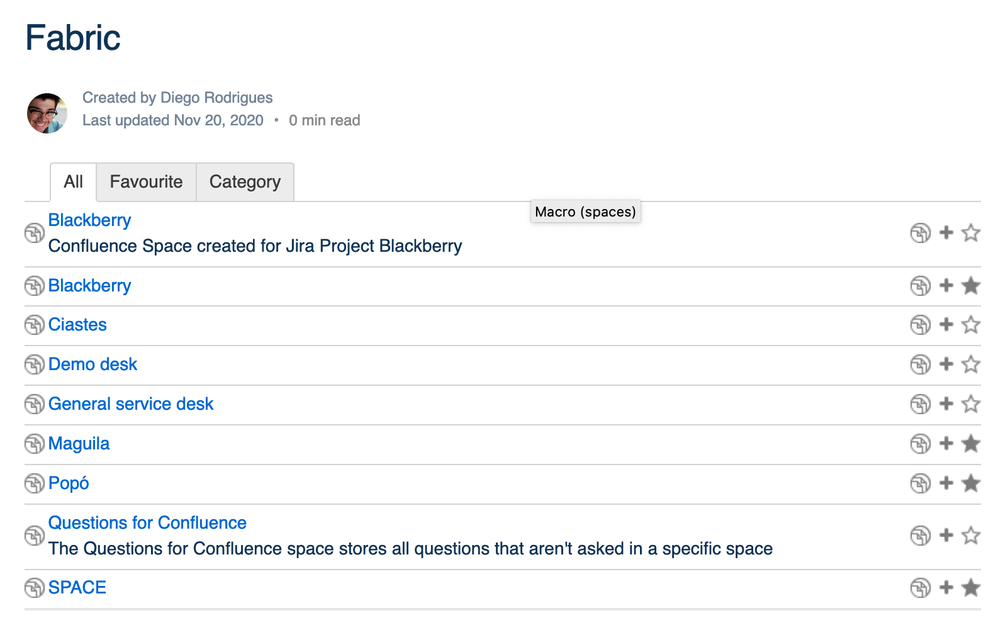Open the Demo desk space link
998x637 pixels.
(x=93, y=365)
